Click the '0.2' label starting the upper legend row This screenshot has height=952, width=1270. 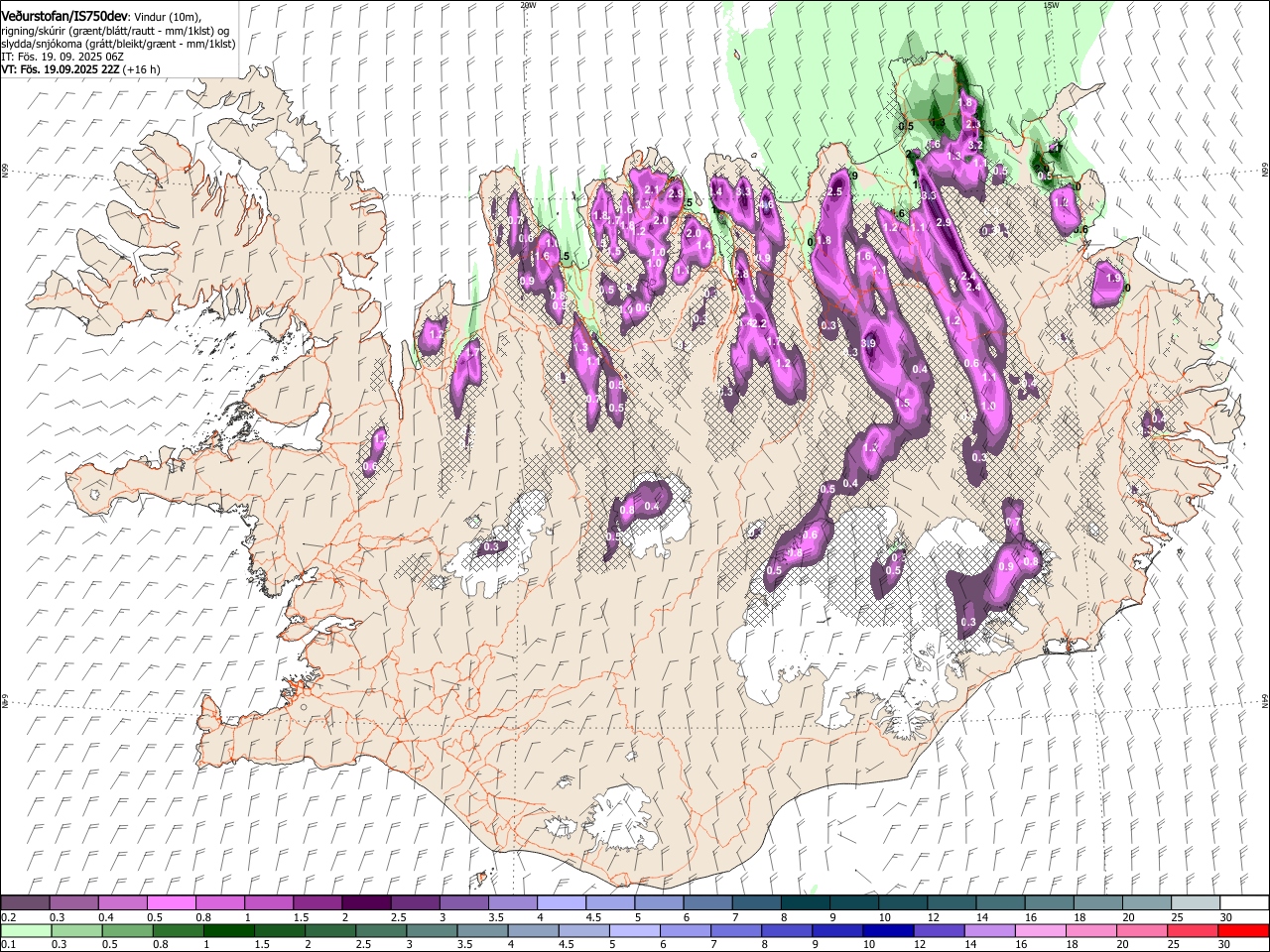[9, 917]
